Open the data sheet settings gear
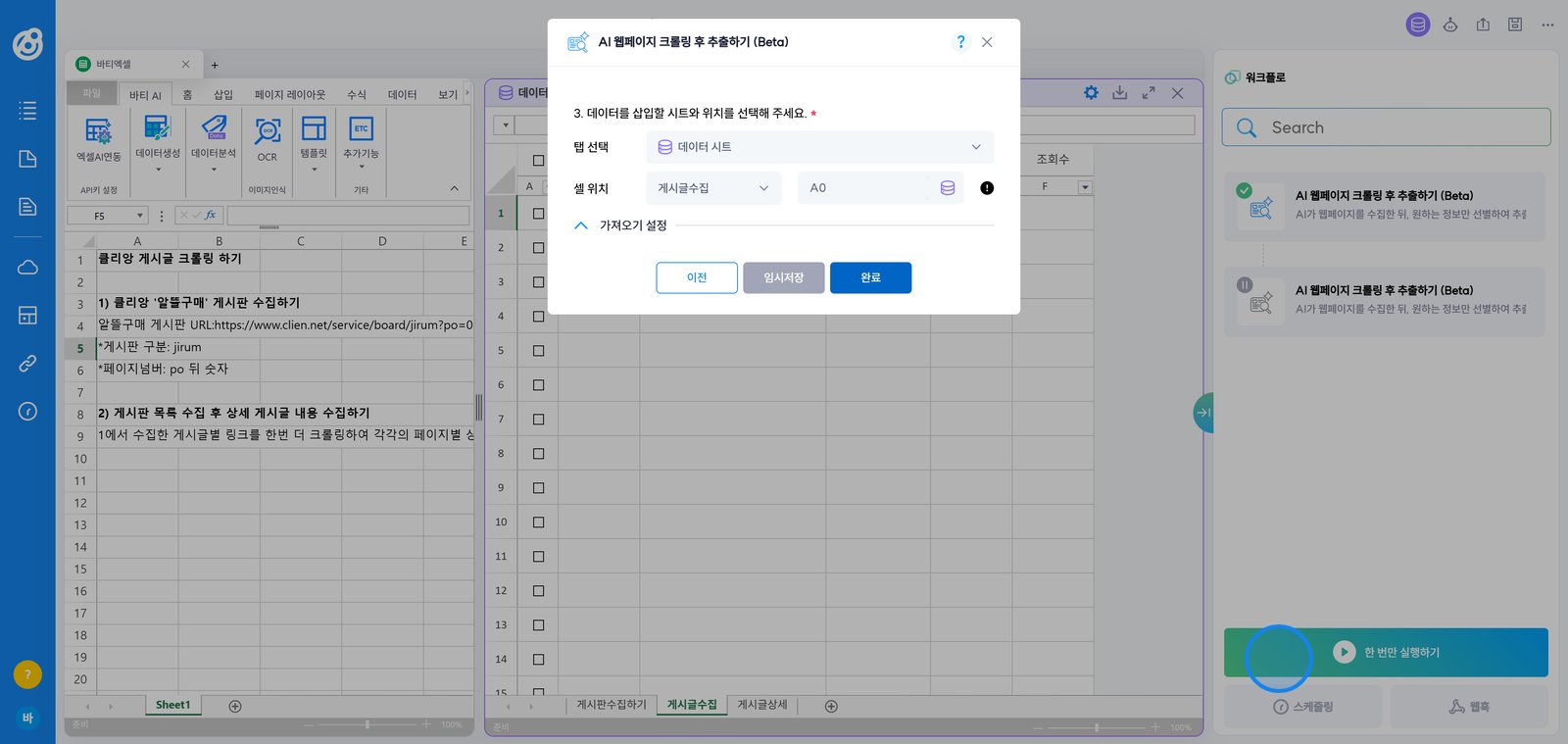Image resolution: width=1568 pixels, height=744 pixels. (1091, 92)
